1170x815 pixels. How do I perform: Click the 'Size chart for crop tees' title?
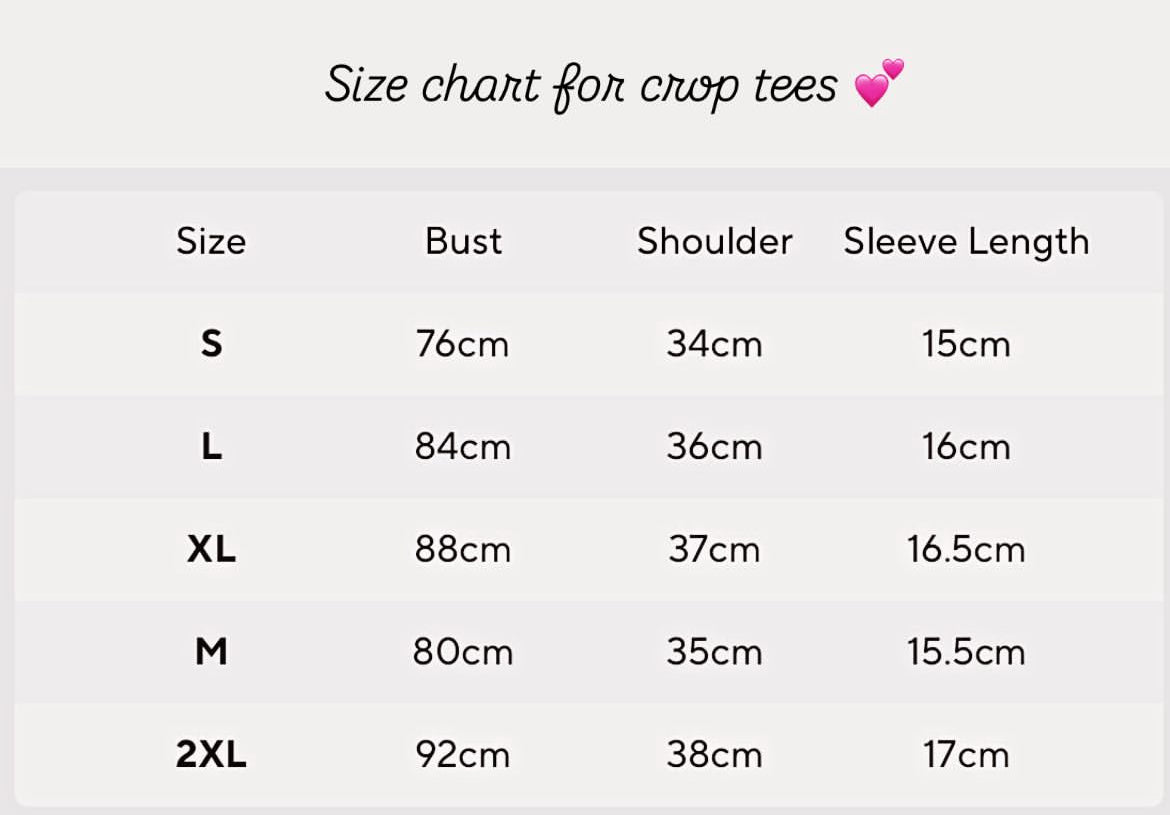click(x=581, y=85)
